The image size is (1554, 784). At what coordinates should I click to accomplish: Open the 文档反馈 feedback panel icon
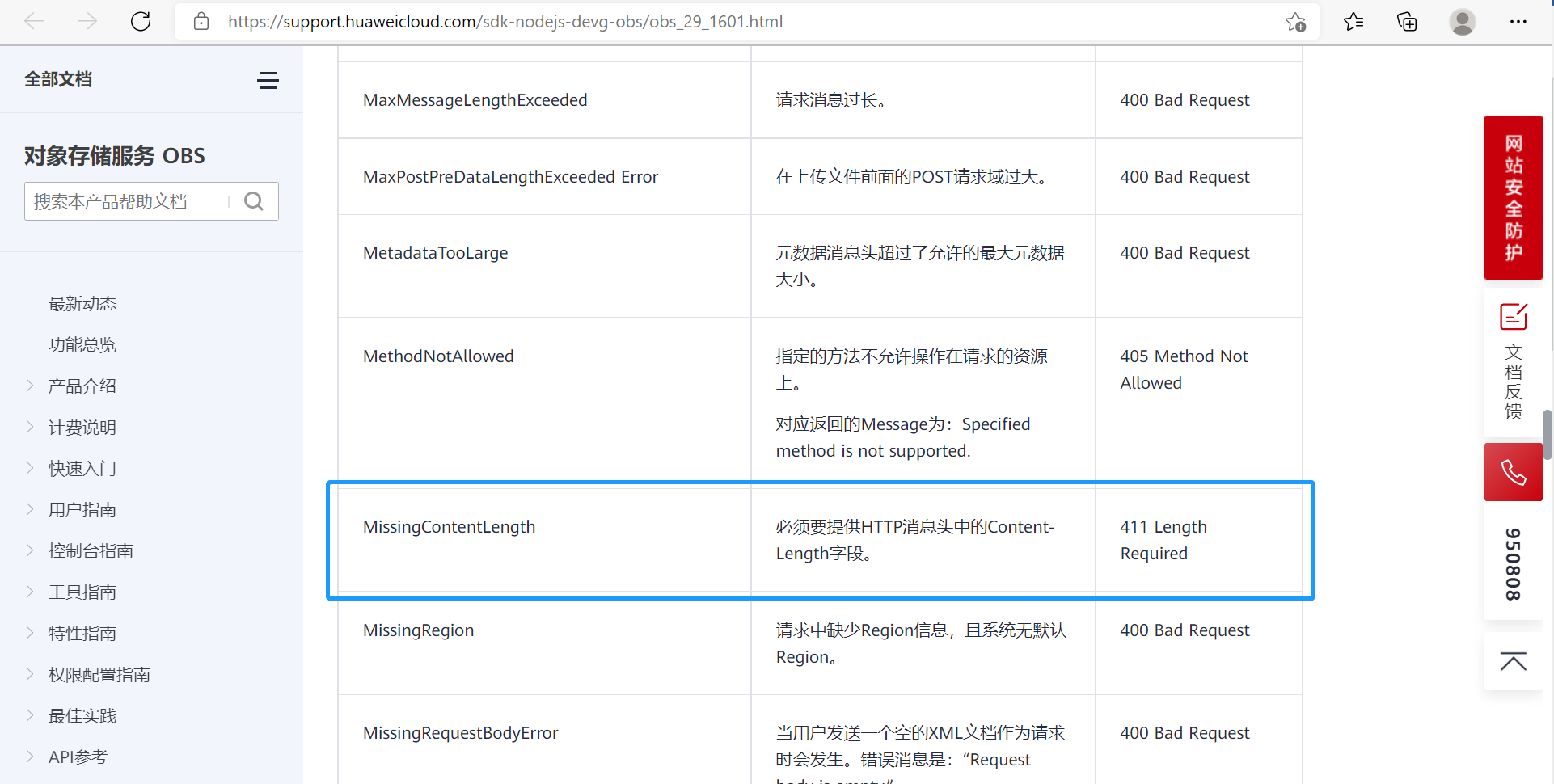1513,317
